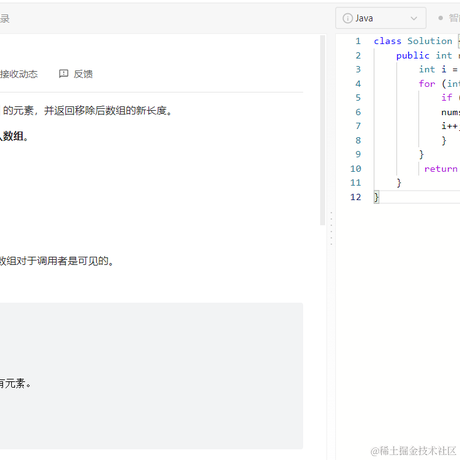Click the vertical panel splitter handle dots

tap(331, 229)
